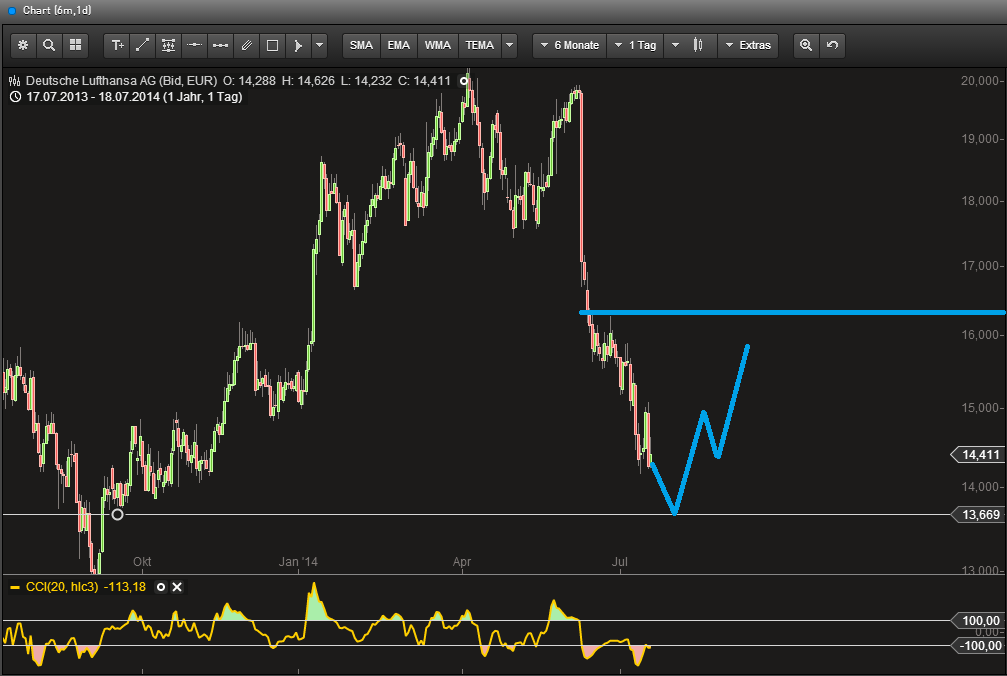Click the bar chart icon beside Deutsche Lufthansa
The height and width of the screenshot is (676, 1007).
coord(14,81)
